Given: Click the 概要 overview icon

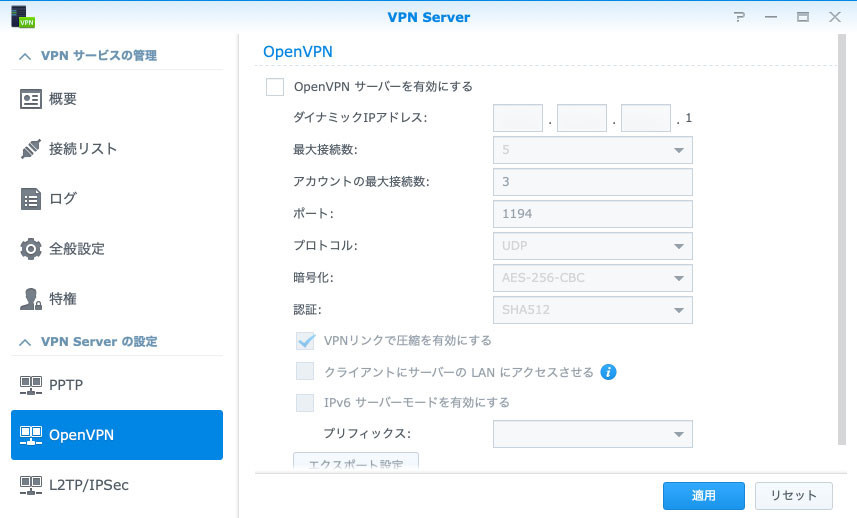Looking at the screenshot, I should 31,99.
